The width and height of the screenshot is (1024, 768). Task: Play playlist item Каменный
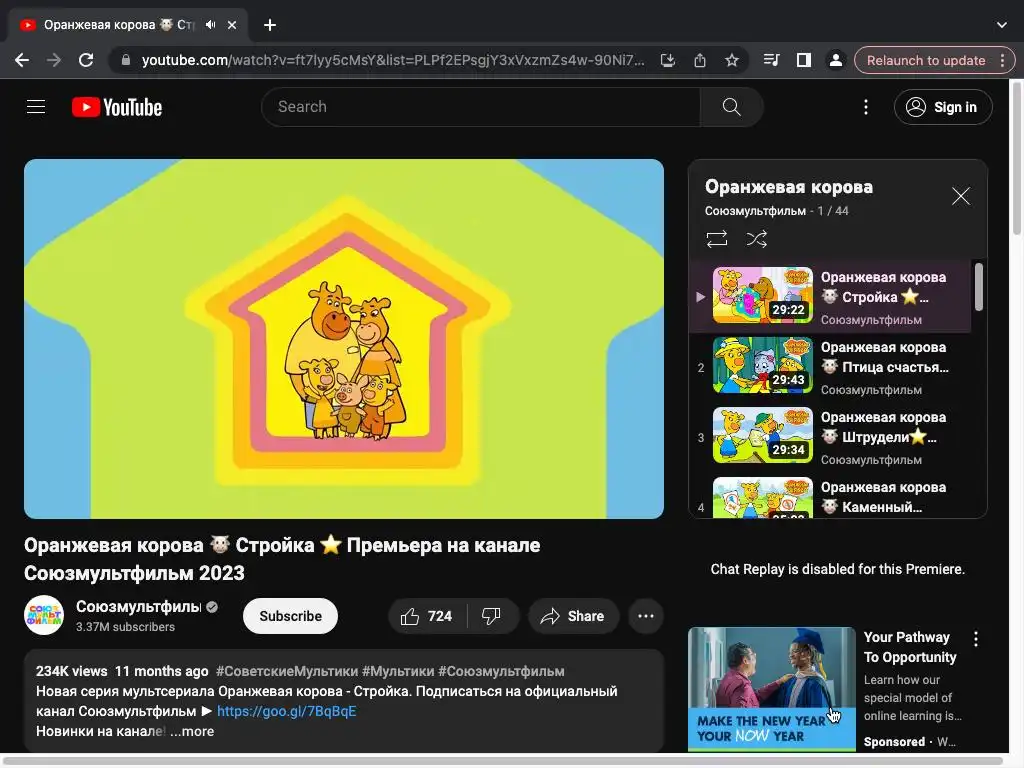tap(830, 496)
